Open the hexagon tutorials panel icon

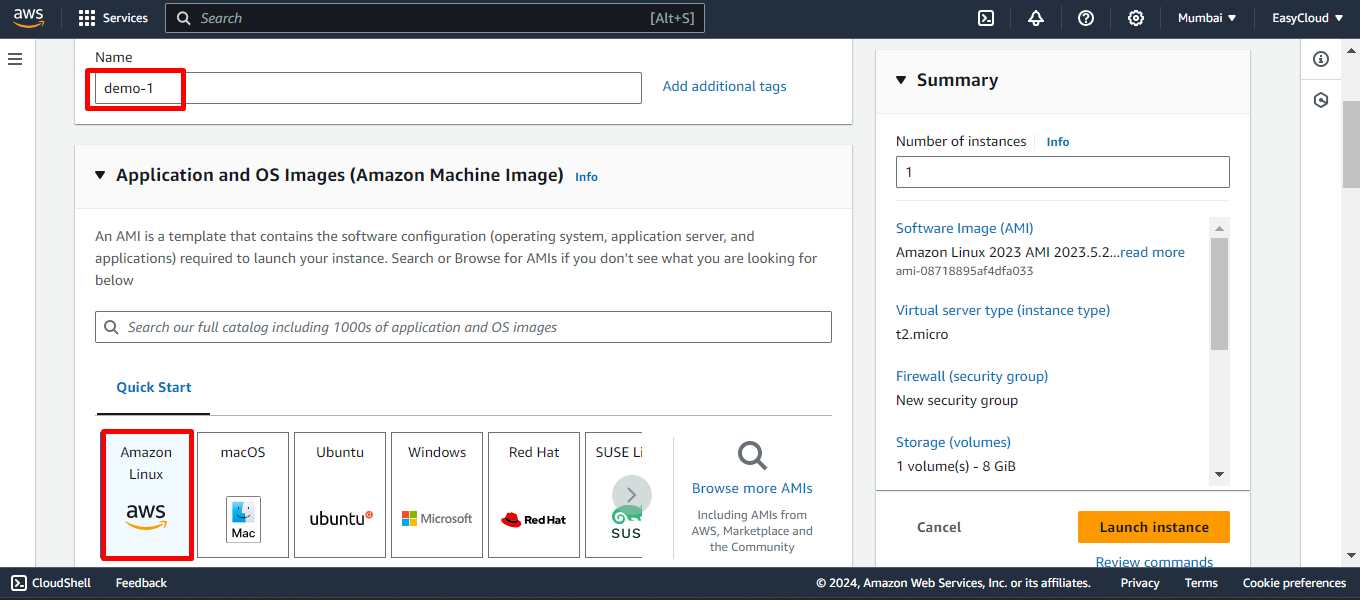pos(1321,100)
